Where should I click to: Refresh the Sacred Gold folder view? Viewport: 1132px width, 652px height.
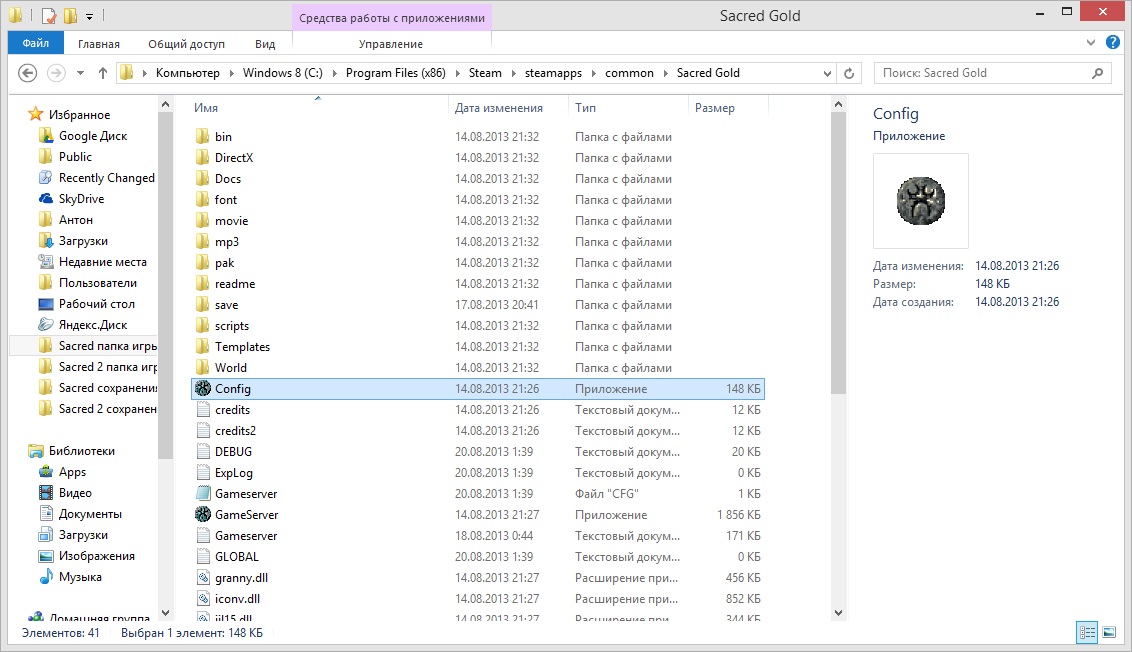849,73
